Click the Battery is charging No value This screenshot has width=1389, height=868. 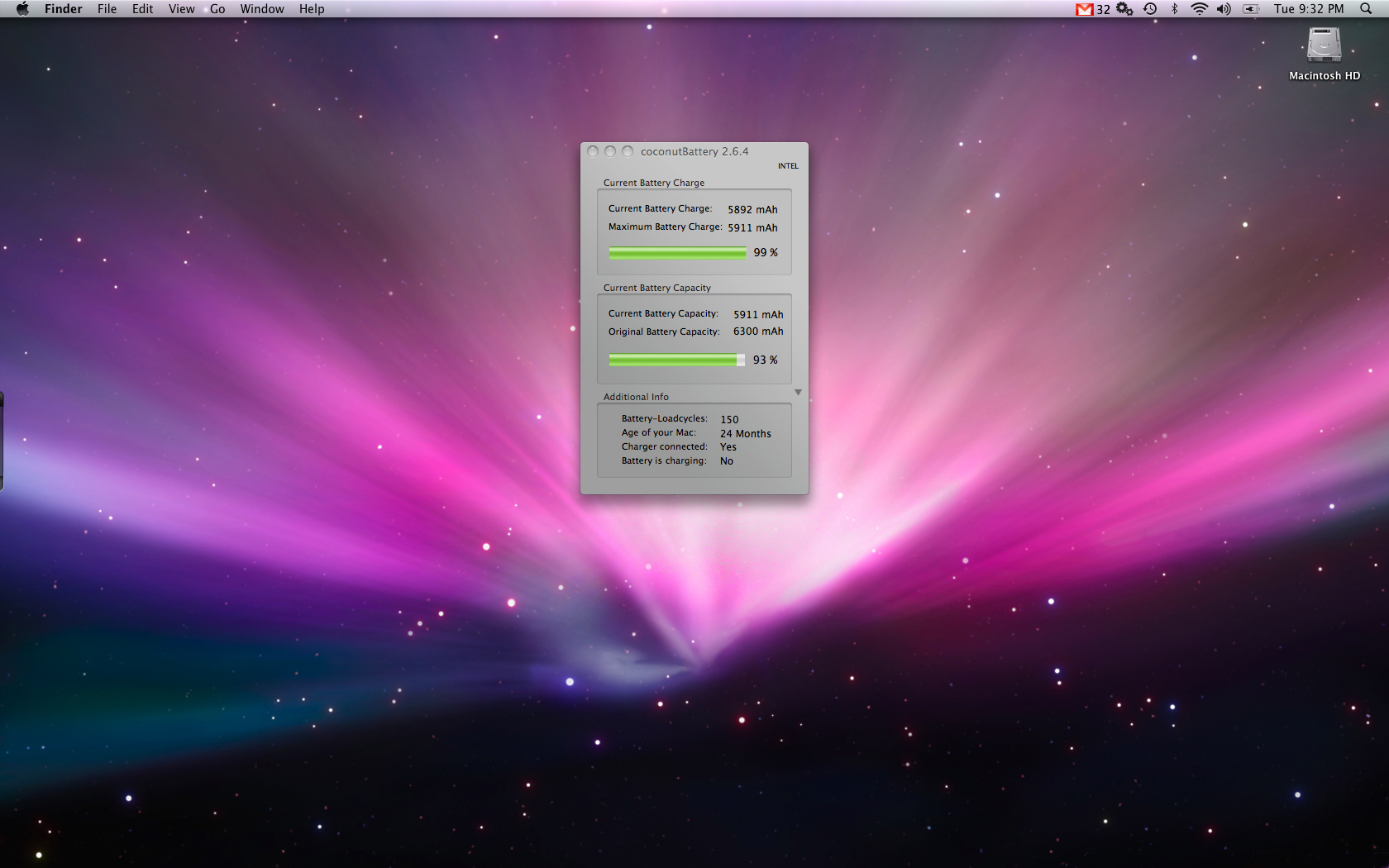click(727, 461)
